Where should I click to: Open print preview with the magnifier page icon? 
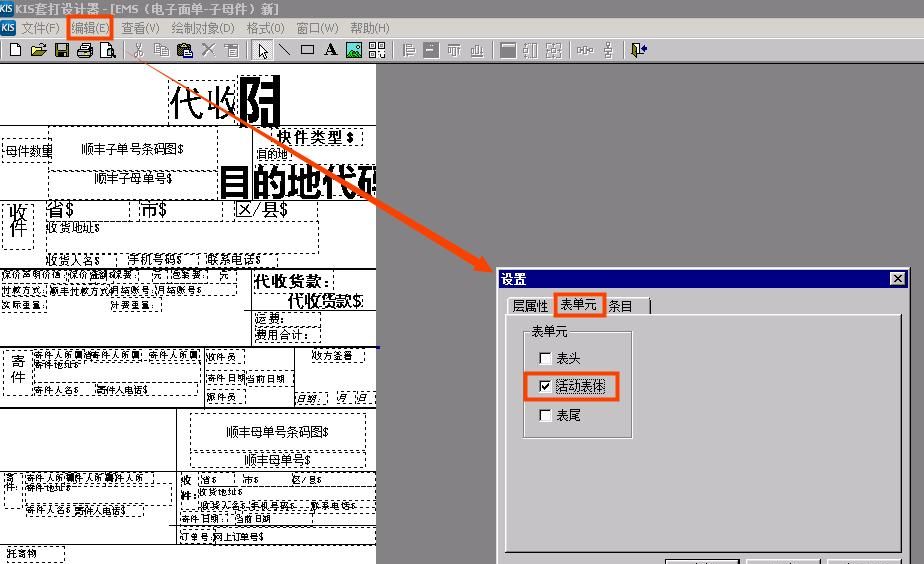108,50
